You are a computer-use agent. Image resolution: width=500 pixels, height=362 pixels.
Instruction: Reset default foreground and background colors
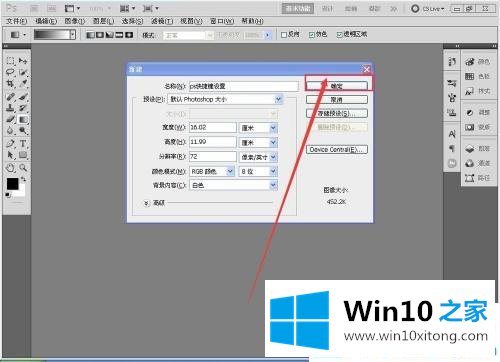(8, 195)
